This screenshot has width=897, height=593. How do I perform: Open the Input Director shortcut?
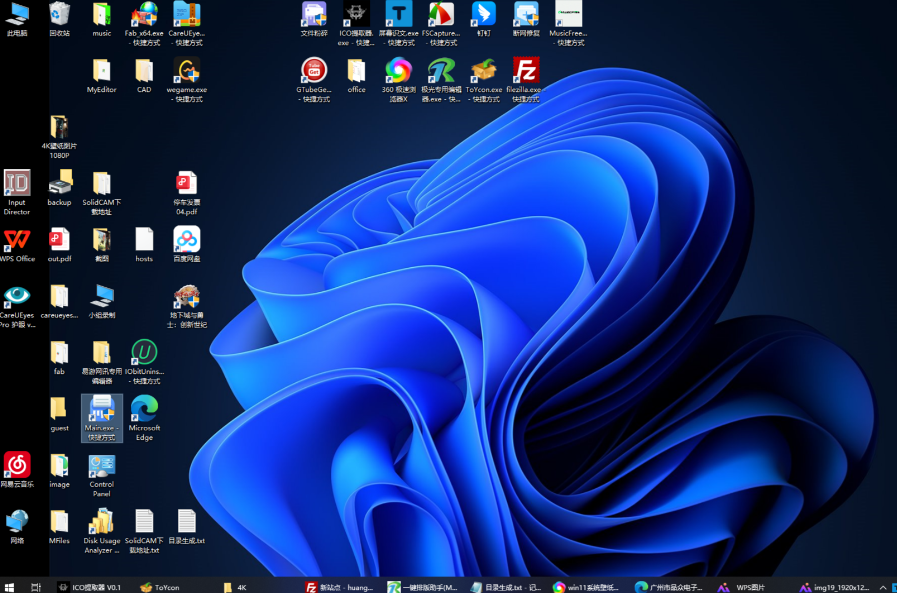16,182
